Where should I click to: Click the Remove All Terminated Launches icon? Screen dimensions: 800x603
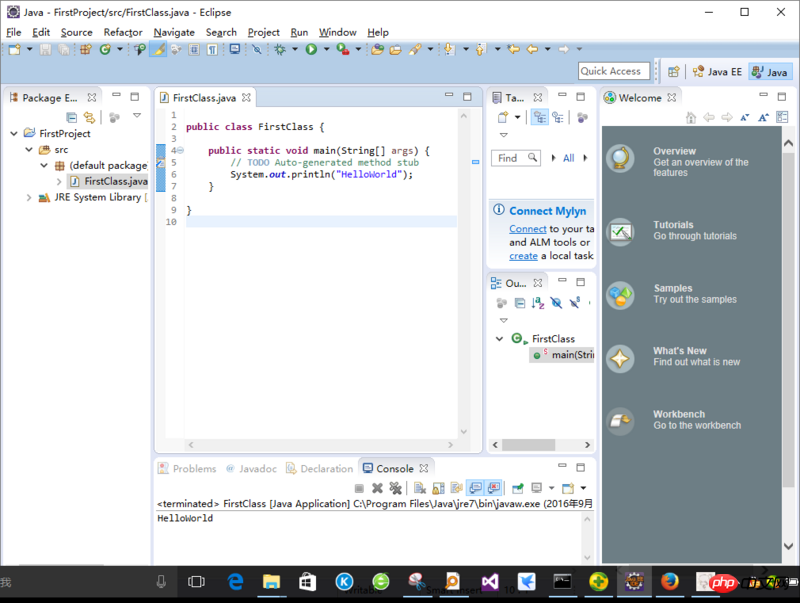coord(395,488)
